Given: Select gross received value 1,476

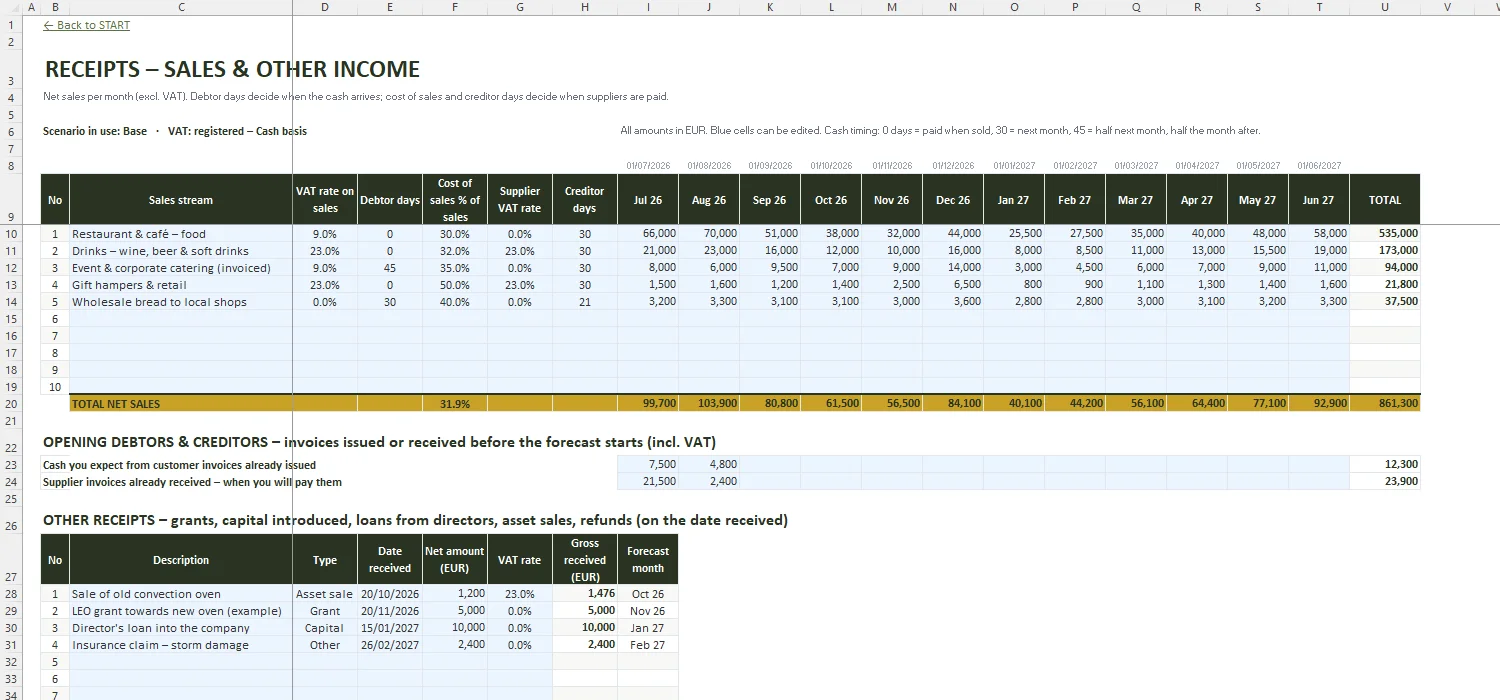Looking at the screenshot, I should [x=585, y=594].
